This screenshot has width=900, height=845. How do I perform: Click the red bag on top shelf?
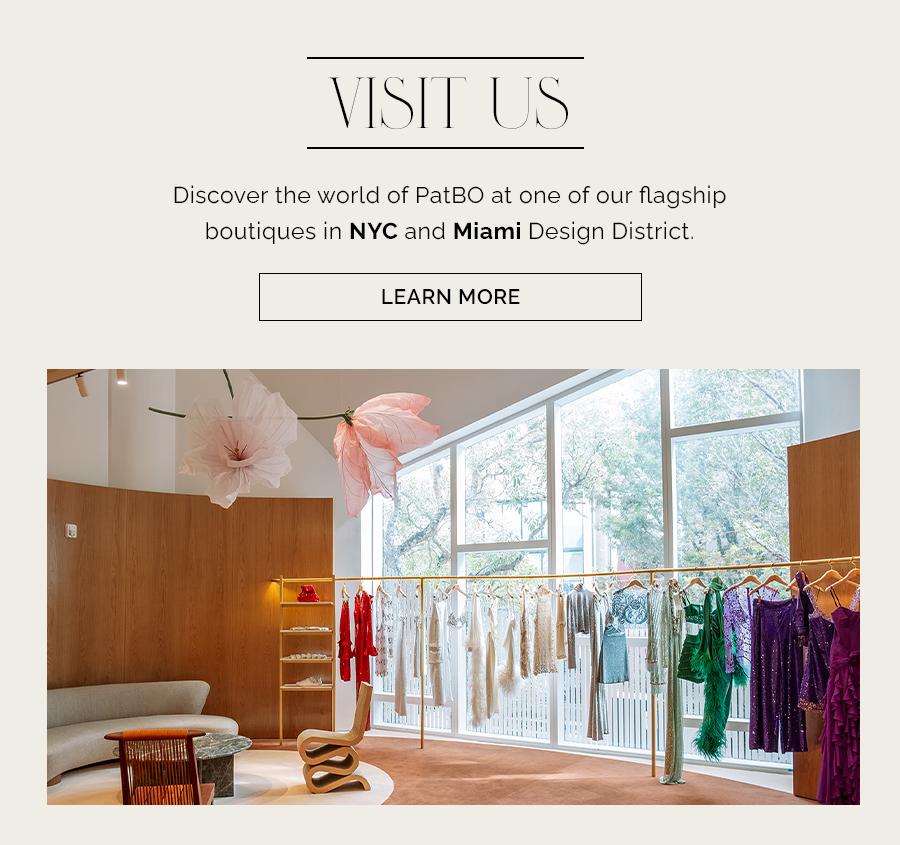(308, 594)
